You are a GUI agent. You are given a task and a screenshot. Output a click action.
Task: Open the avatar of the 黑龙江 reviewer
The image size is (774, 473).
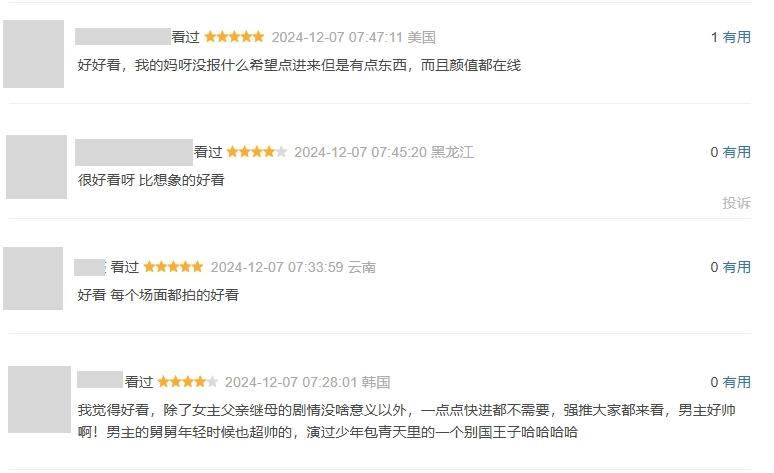click(x=37, y=167)
